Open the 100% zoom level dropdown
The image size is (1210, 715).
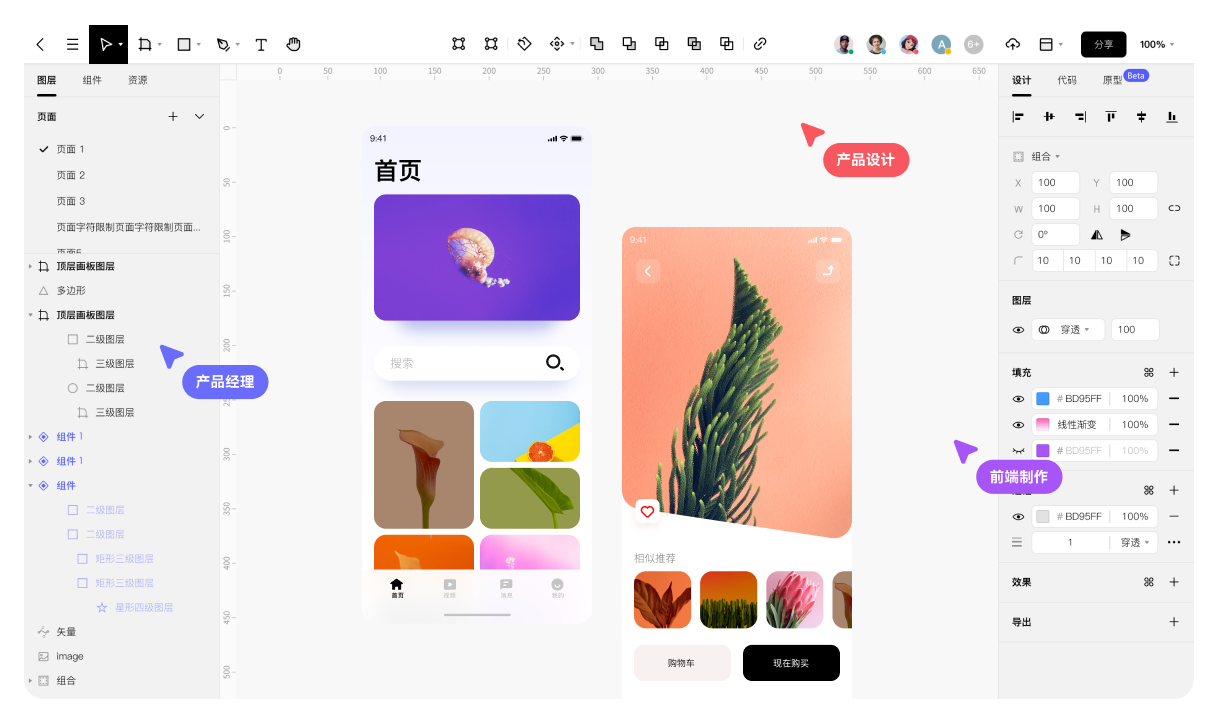pyautogui.click(x=1155, y=44)
